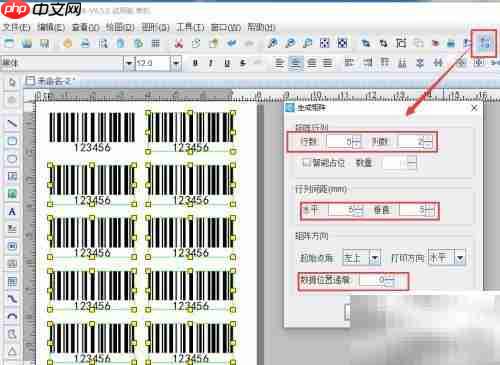Click the scissors cut icon

click(179, 43)
